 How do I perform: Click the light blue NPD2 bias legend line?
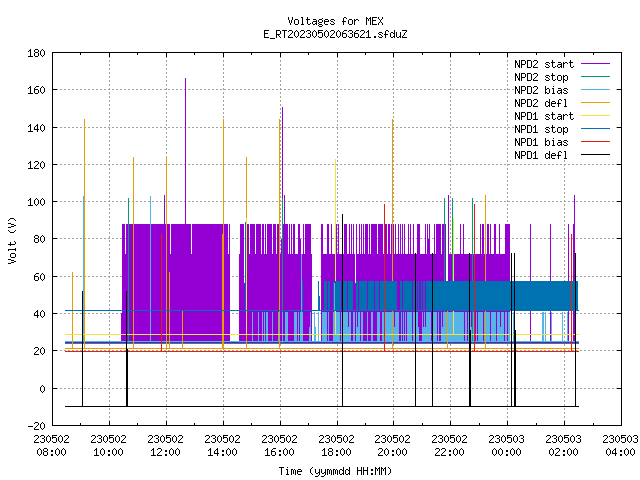click(596, 89)
